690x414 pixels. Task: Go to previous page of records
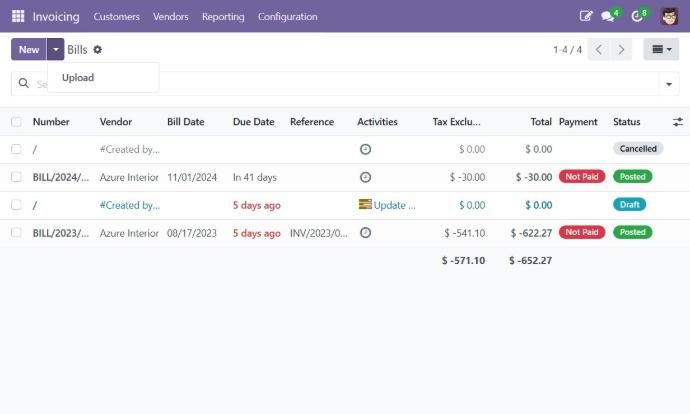[599, 50]
